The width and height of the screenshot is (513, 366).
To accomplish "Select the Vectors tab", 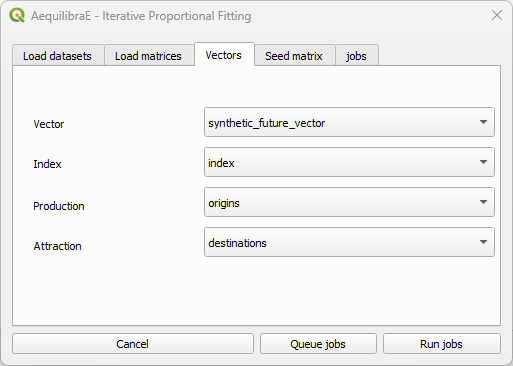I will (x=224, y=55).
